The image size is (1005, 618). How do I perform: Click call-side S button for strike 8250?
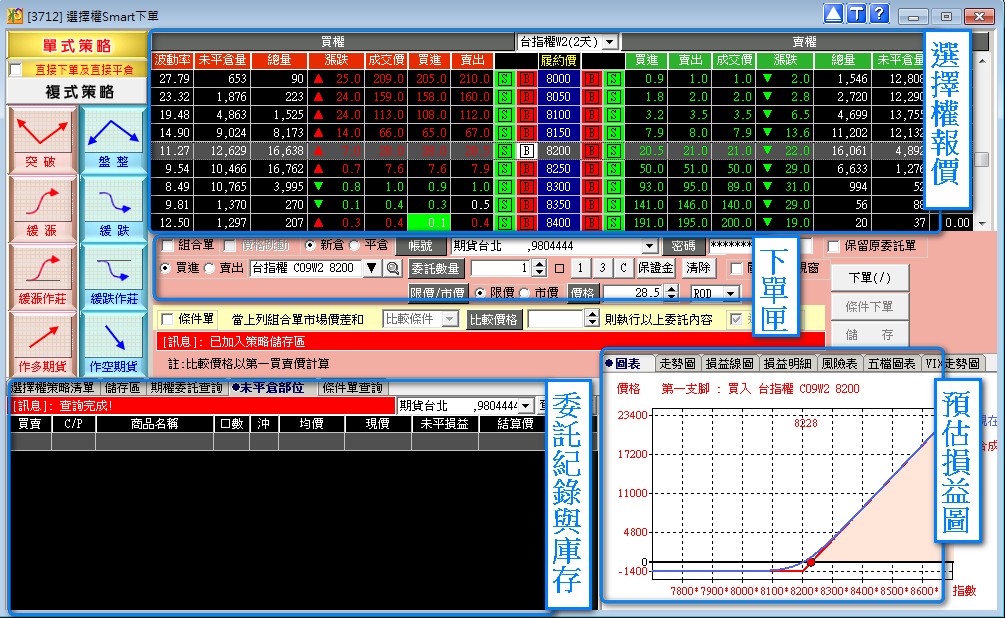(505, 169)
